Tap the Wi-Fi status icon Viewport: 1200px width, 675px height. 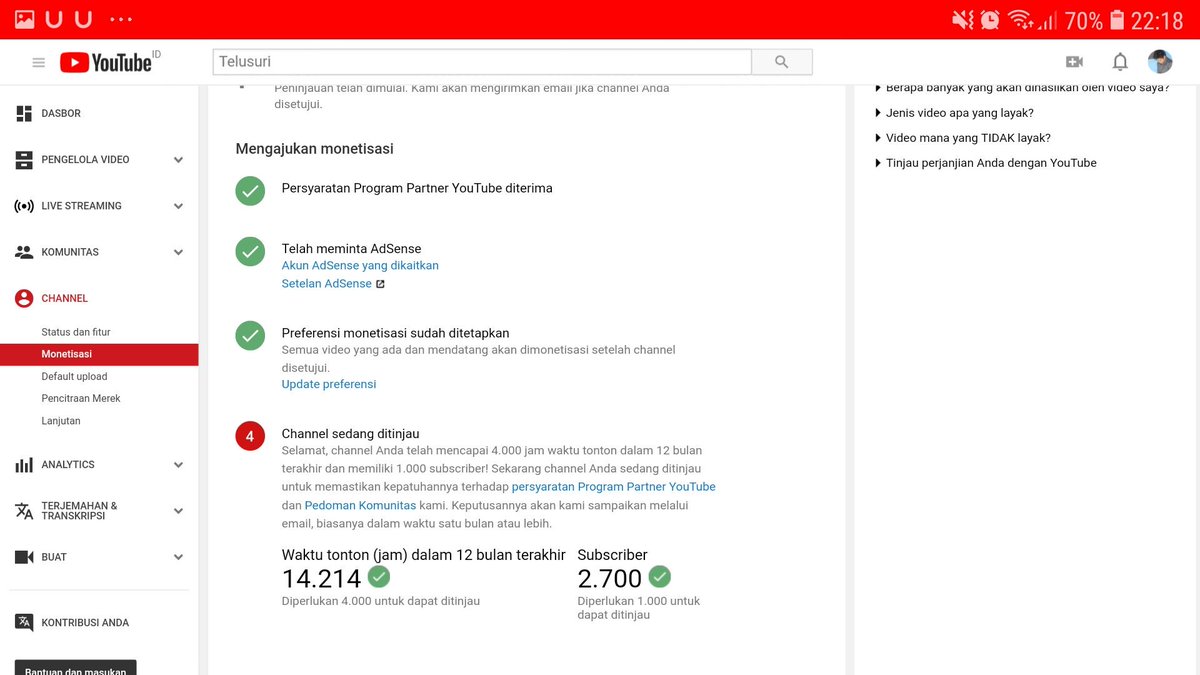(x=1020, y=20)
